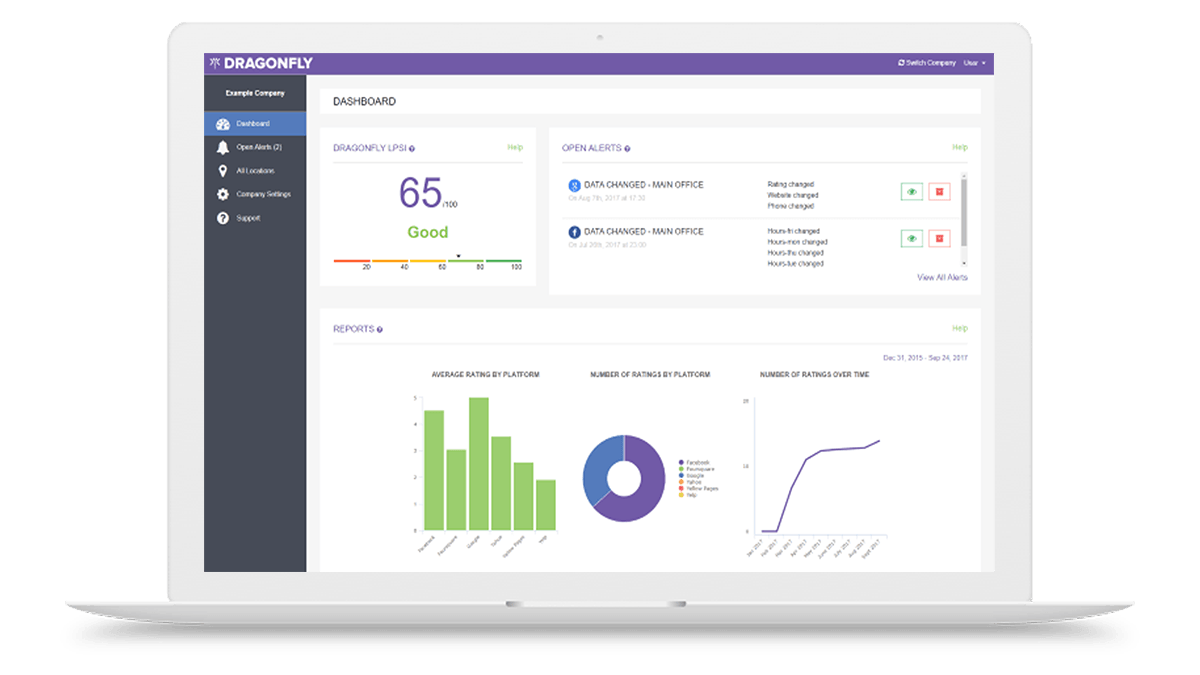Click the location pin icon for All Locations
This screenshot has width=1200, height=675.
click(x=222, y=171)
